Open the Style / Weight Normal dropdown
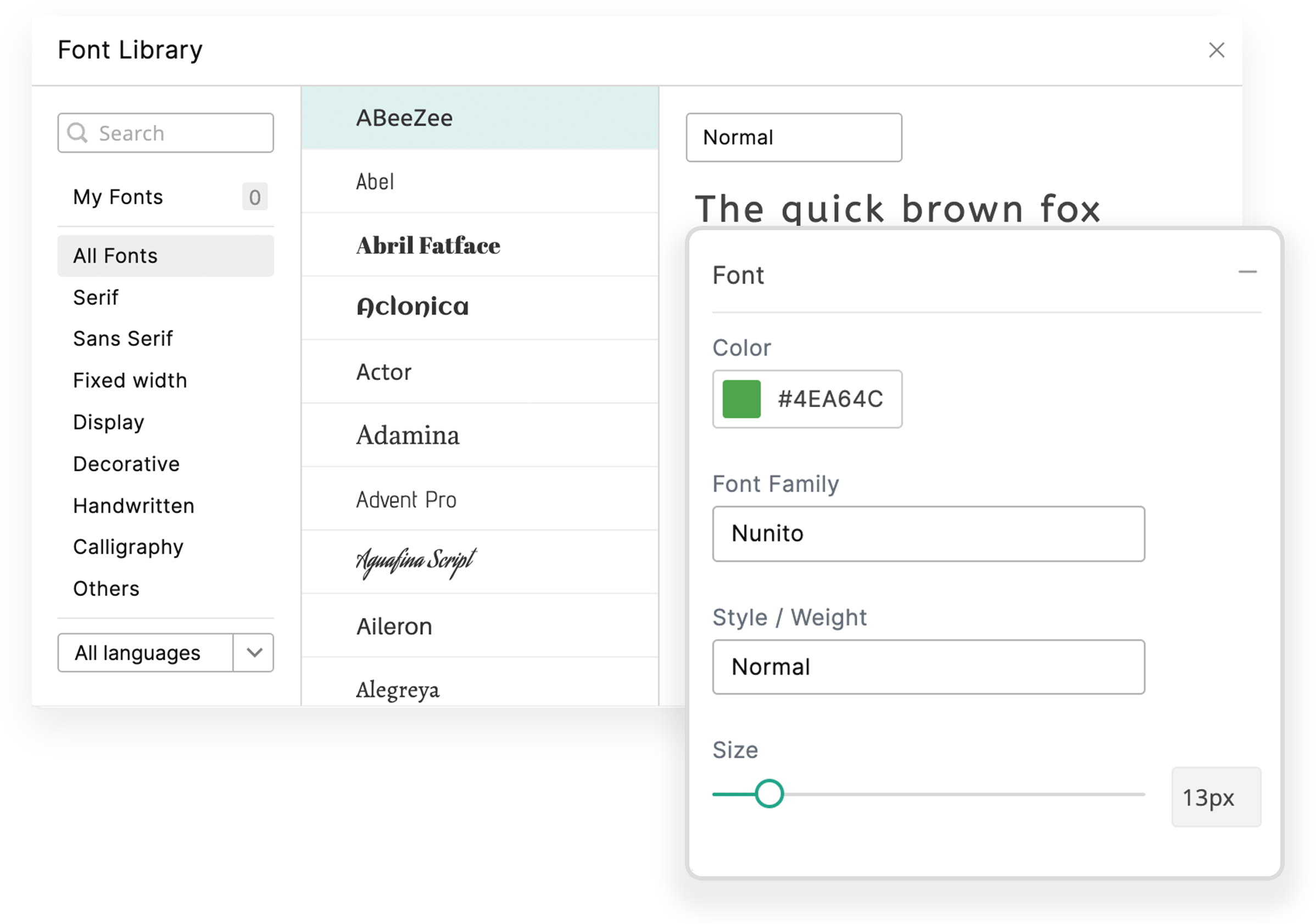Screen dimensions: 1316x924 coord(928,667)
